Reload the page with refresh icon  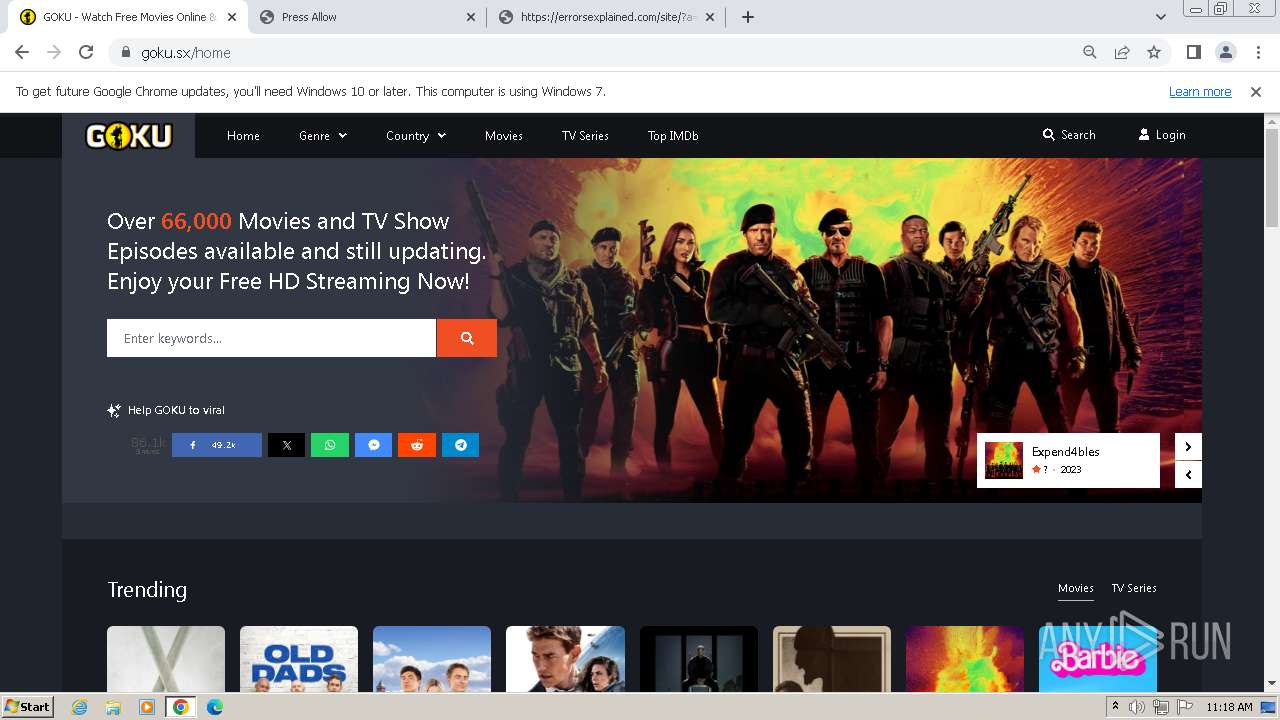[x=86, y=52]
